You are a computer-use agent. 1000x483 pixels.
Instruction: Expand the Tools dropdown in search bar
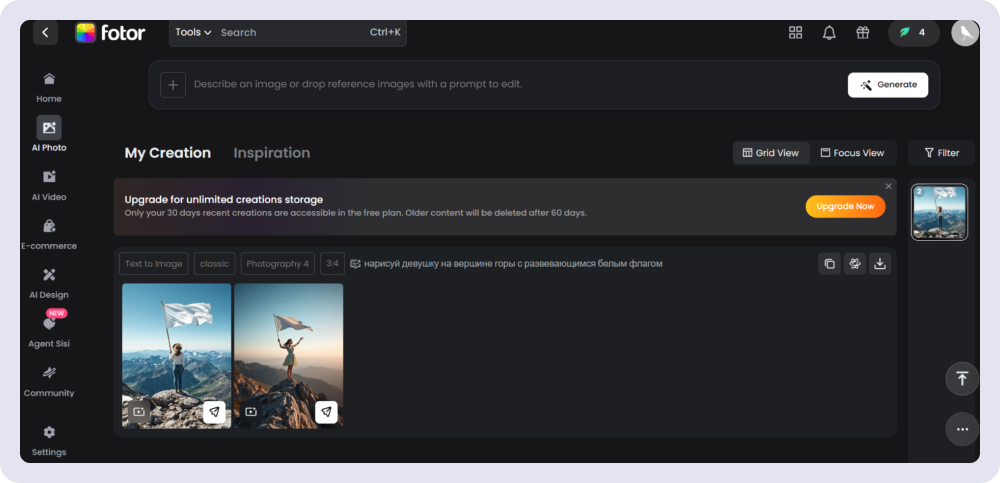[x=193, y=32]
